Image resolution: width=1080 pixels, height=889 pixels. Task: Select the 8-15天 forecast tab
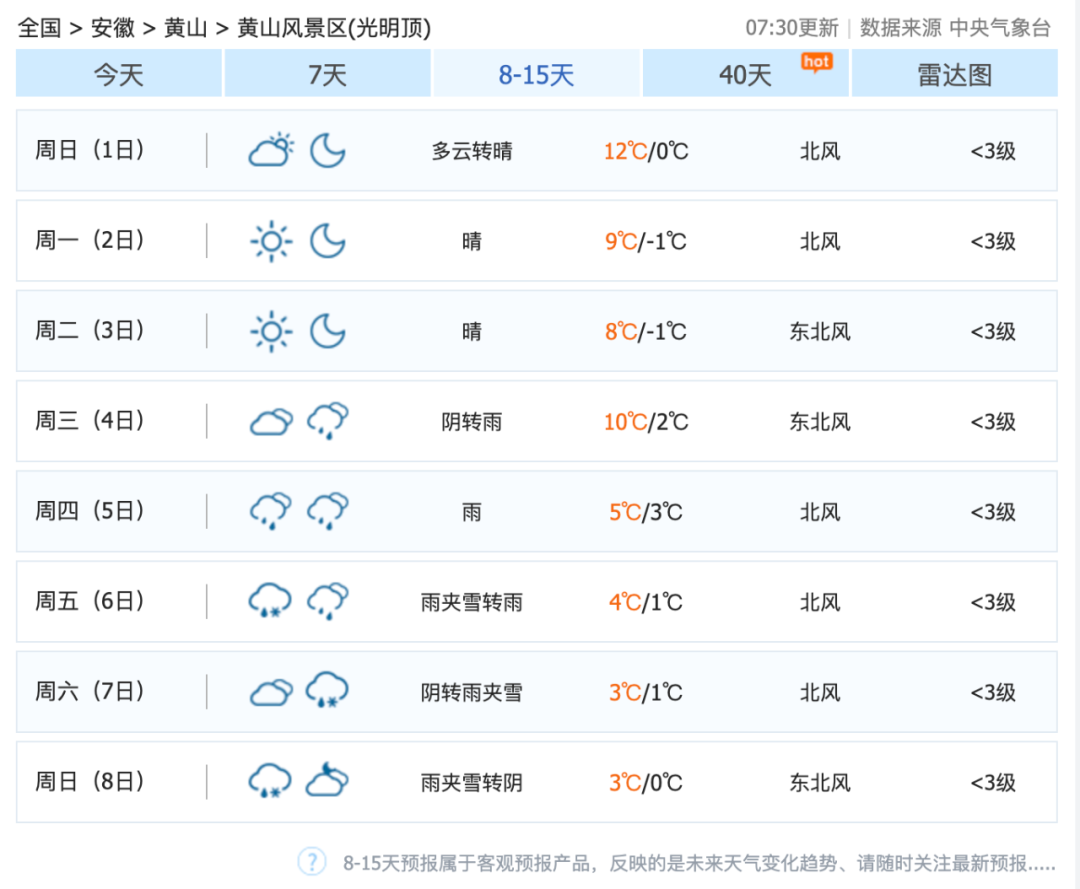536,75
